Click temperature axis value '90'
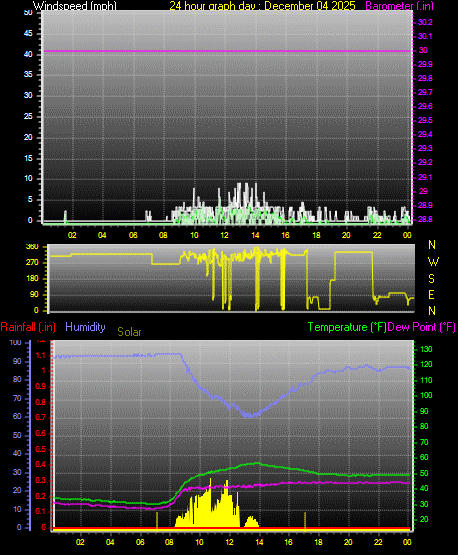Screen dimensions: 458x555 [424, 411]
